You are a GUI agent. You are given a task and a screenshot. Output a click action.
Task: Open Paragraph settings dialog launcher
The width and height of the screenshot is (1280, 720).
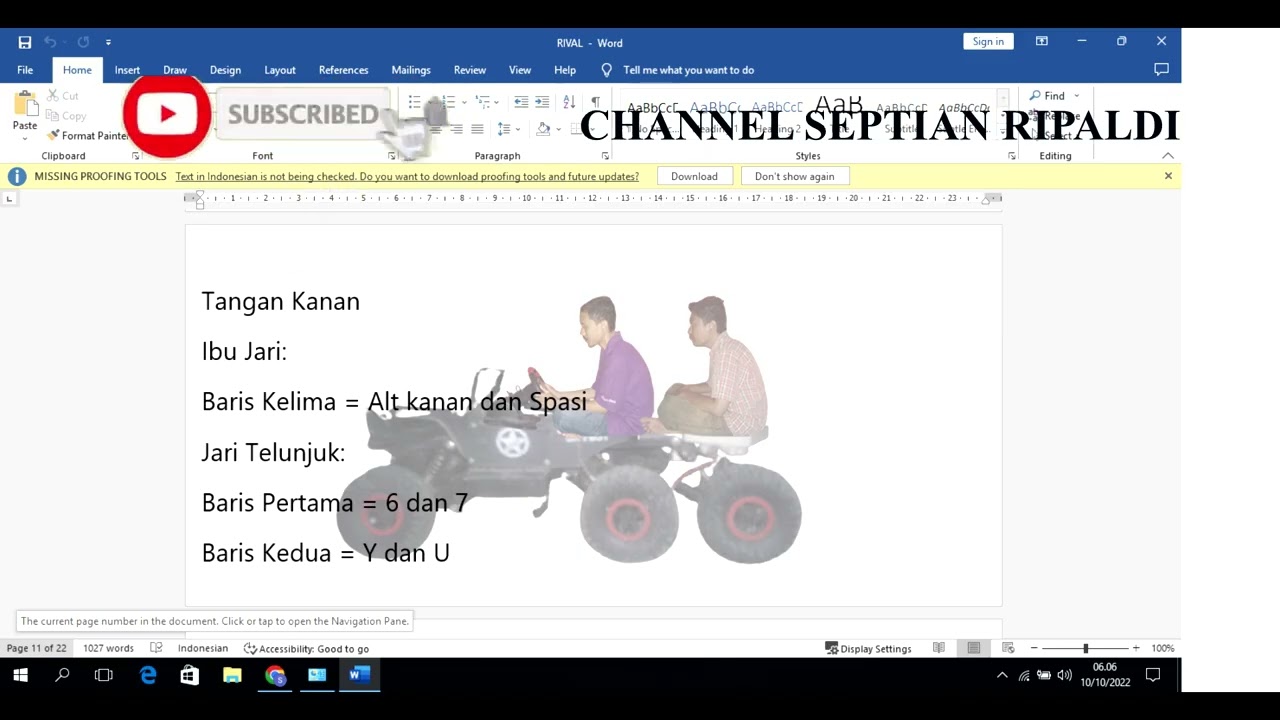[x=605, y=156]
